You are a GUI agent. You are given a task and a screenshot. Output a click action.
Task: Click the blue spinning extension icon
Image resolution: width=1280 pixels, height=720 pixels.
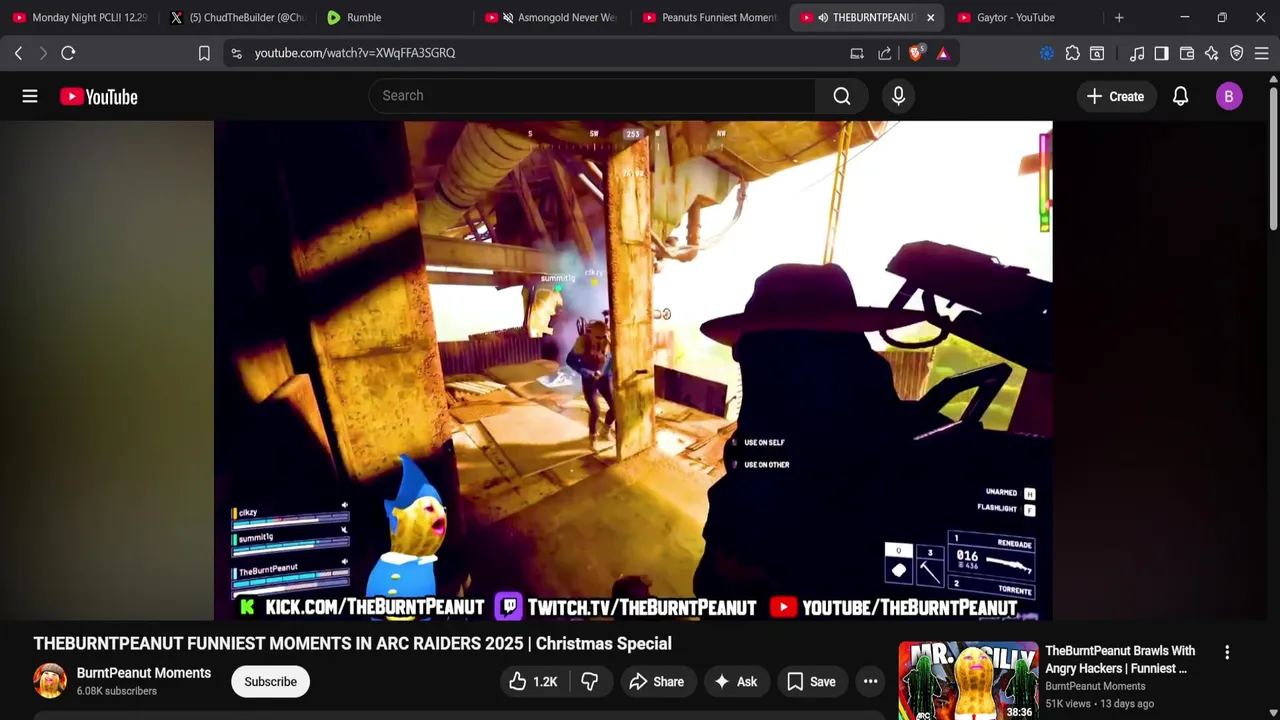(1047, 53)
